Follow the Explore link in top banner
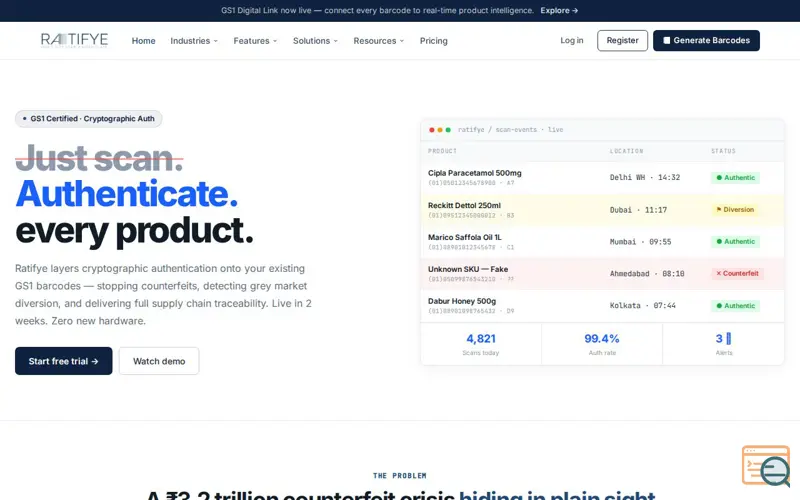 click(559, 10)
